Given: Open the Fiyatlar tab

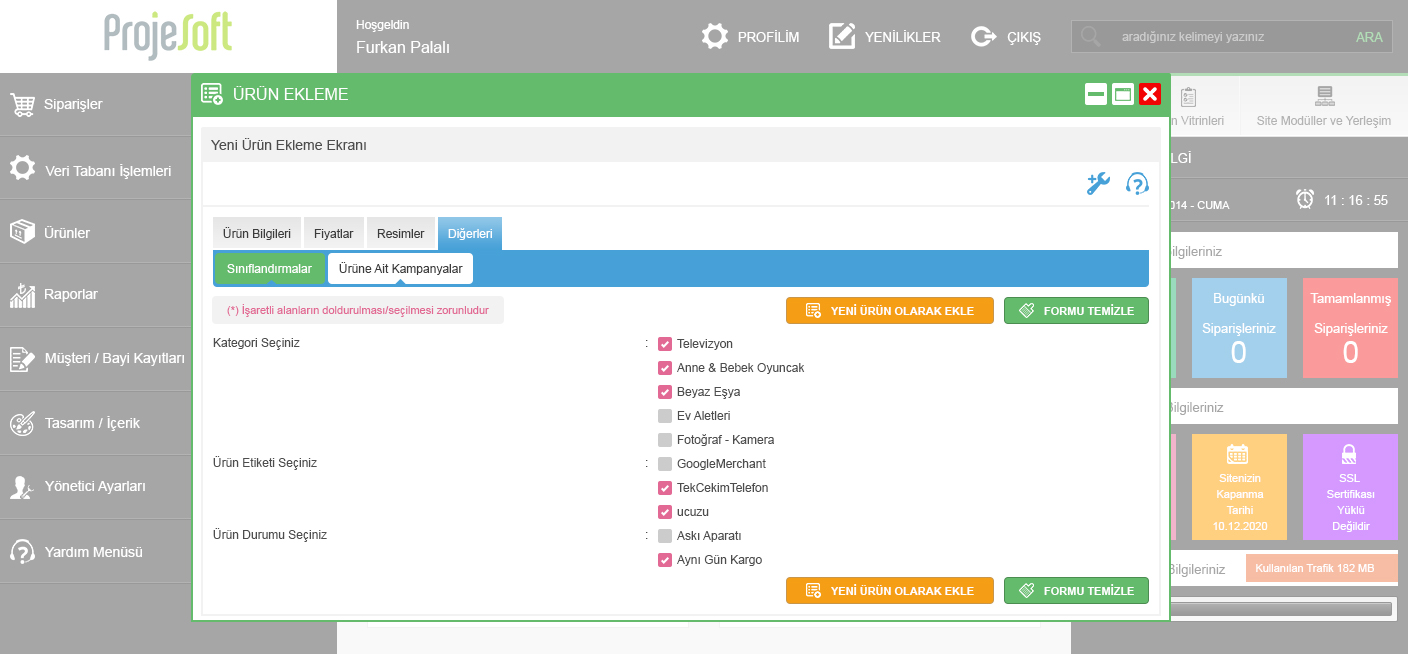Looking at the screenshot, I should (333, 234).
